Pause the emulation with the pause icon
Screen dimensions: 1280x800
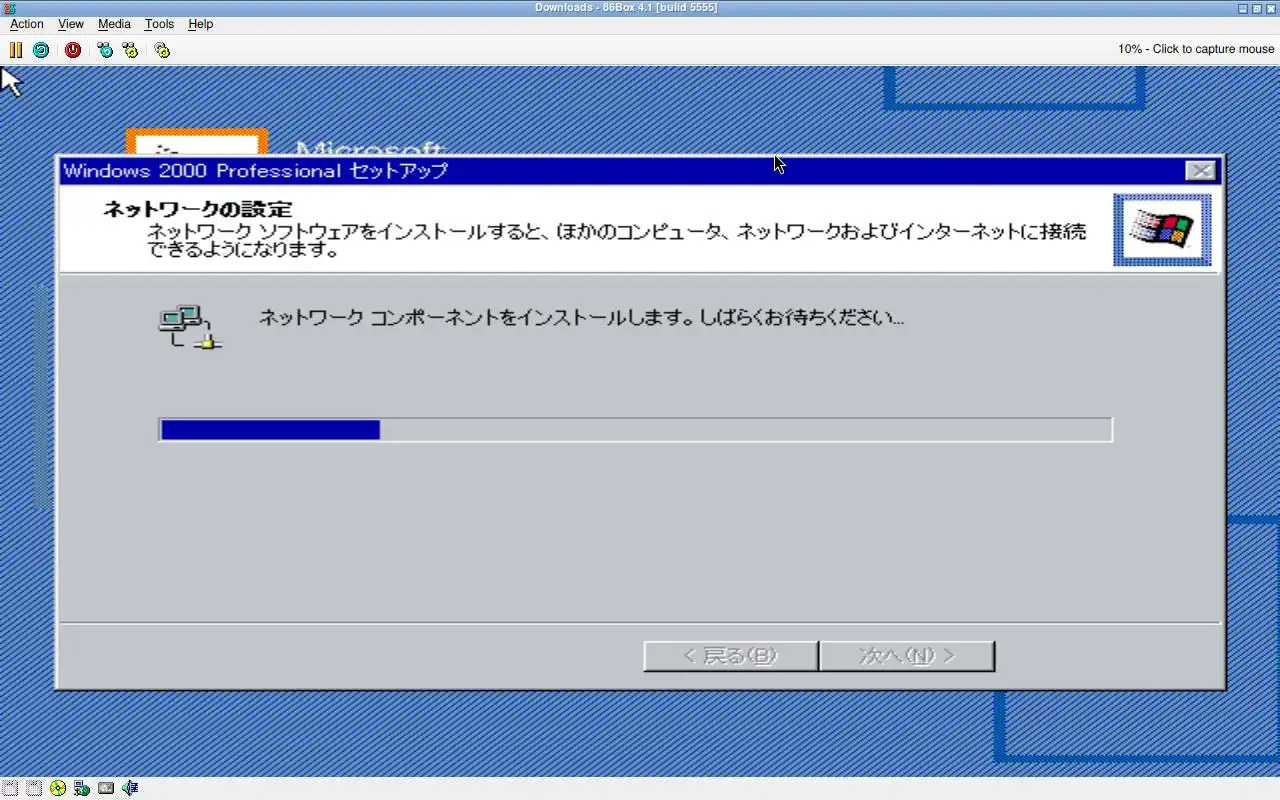coord(16,49)
